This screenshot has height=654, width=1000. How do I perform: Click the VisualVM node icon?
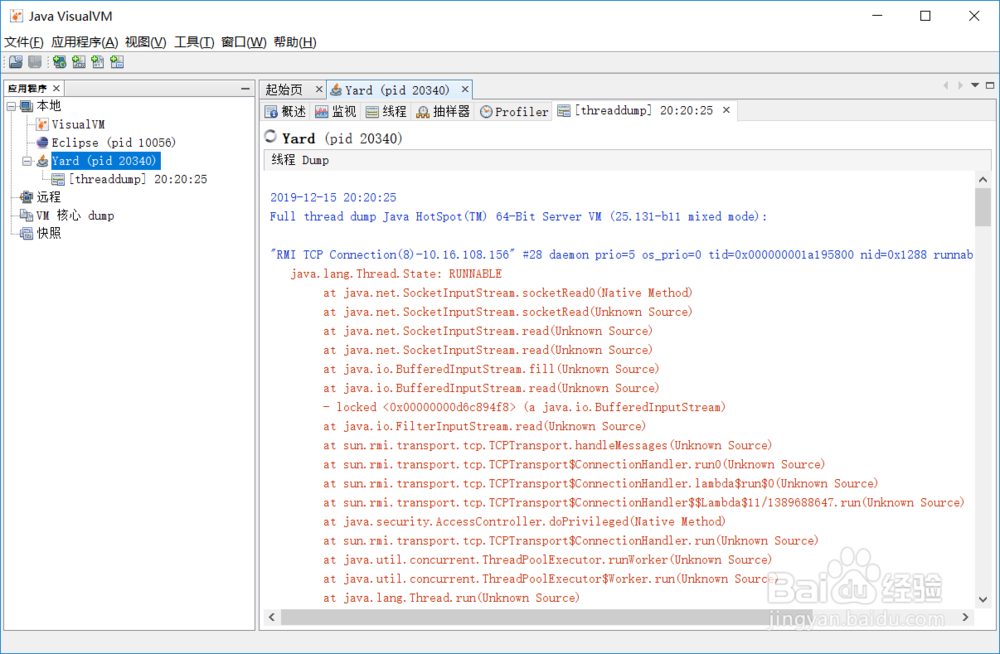[x=42, y=124]
